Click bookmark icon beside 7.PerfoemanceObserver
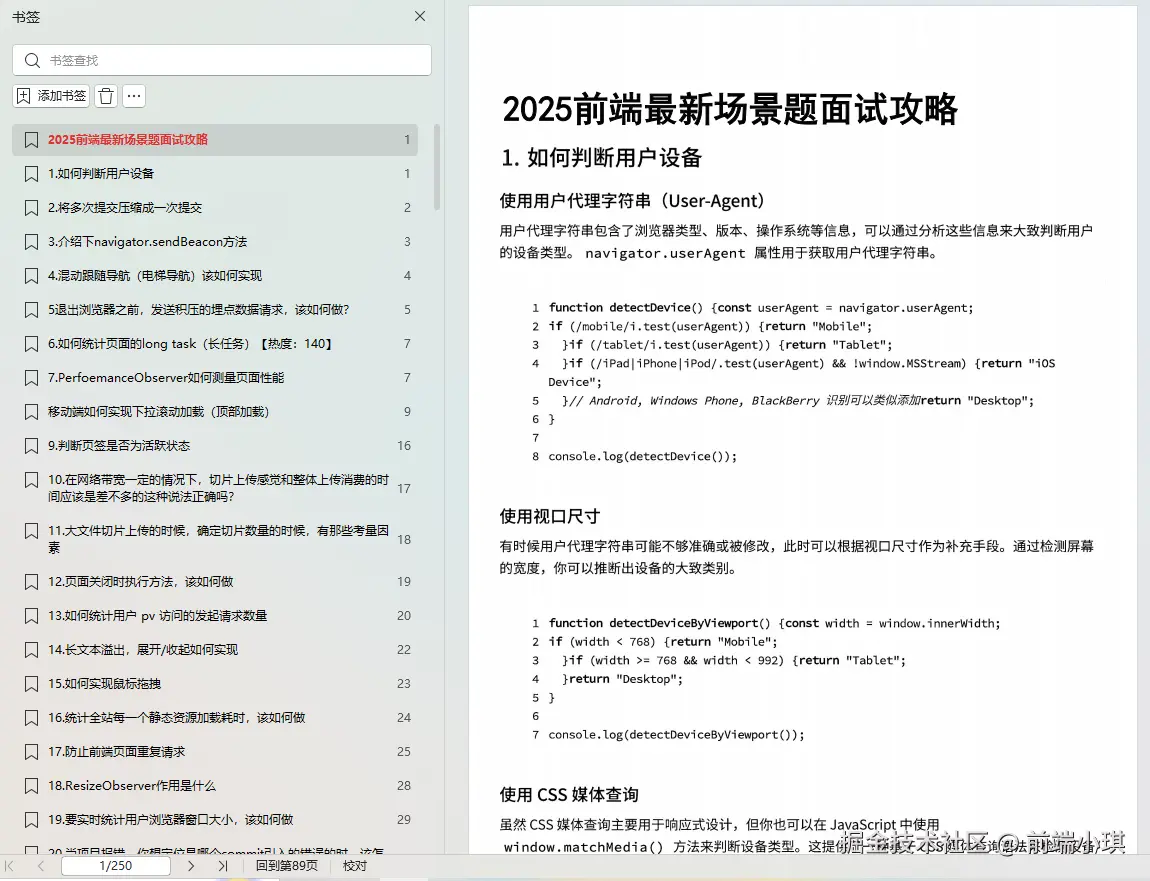The width and height of the screenshot is (1150, 881). [31, 378]
